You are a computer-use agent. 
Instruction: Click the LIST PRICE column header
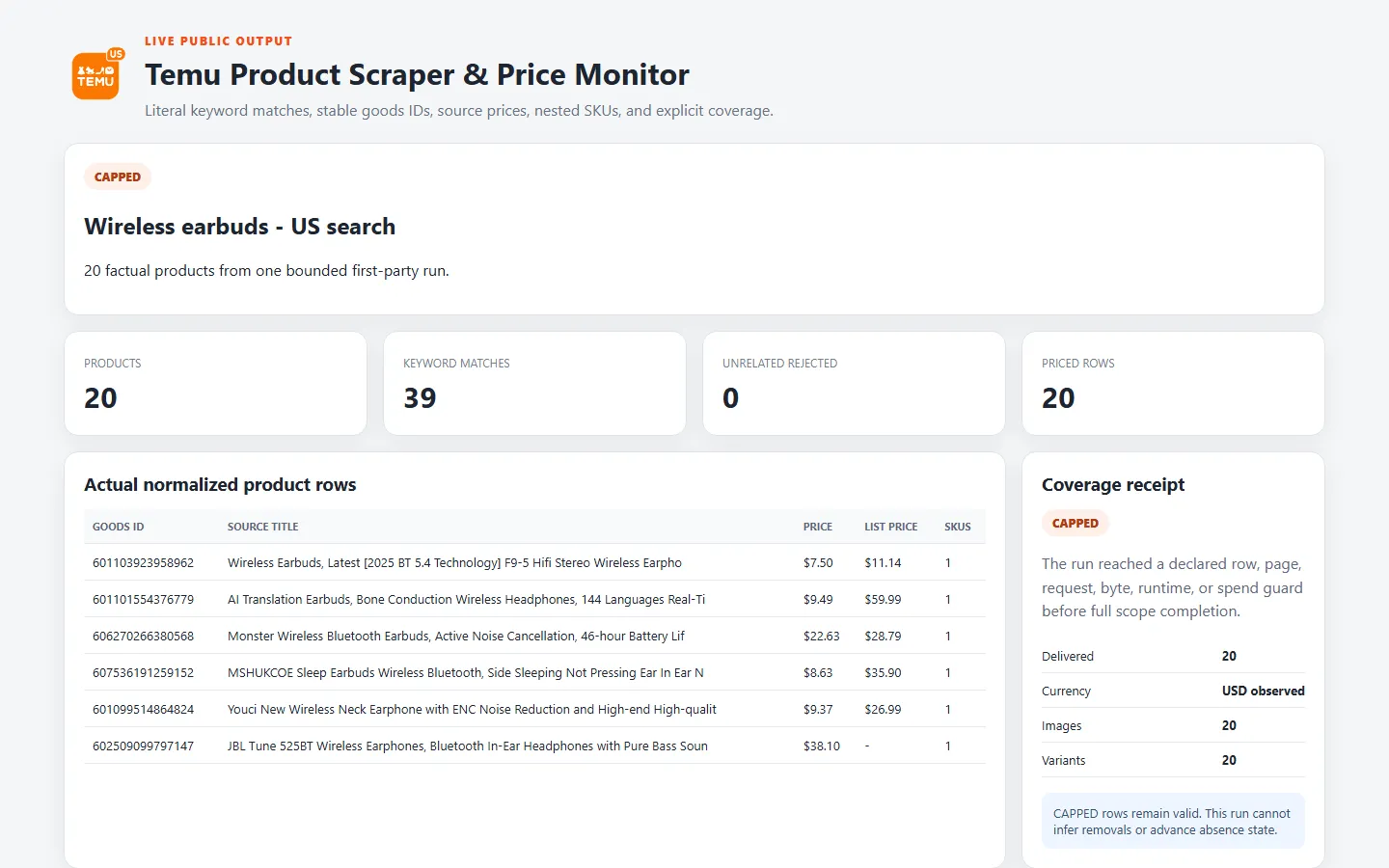point(890,527)
